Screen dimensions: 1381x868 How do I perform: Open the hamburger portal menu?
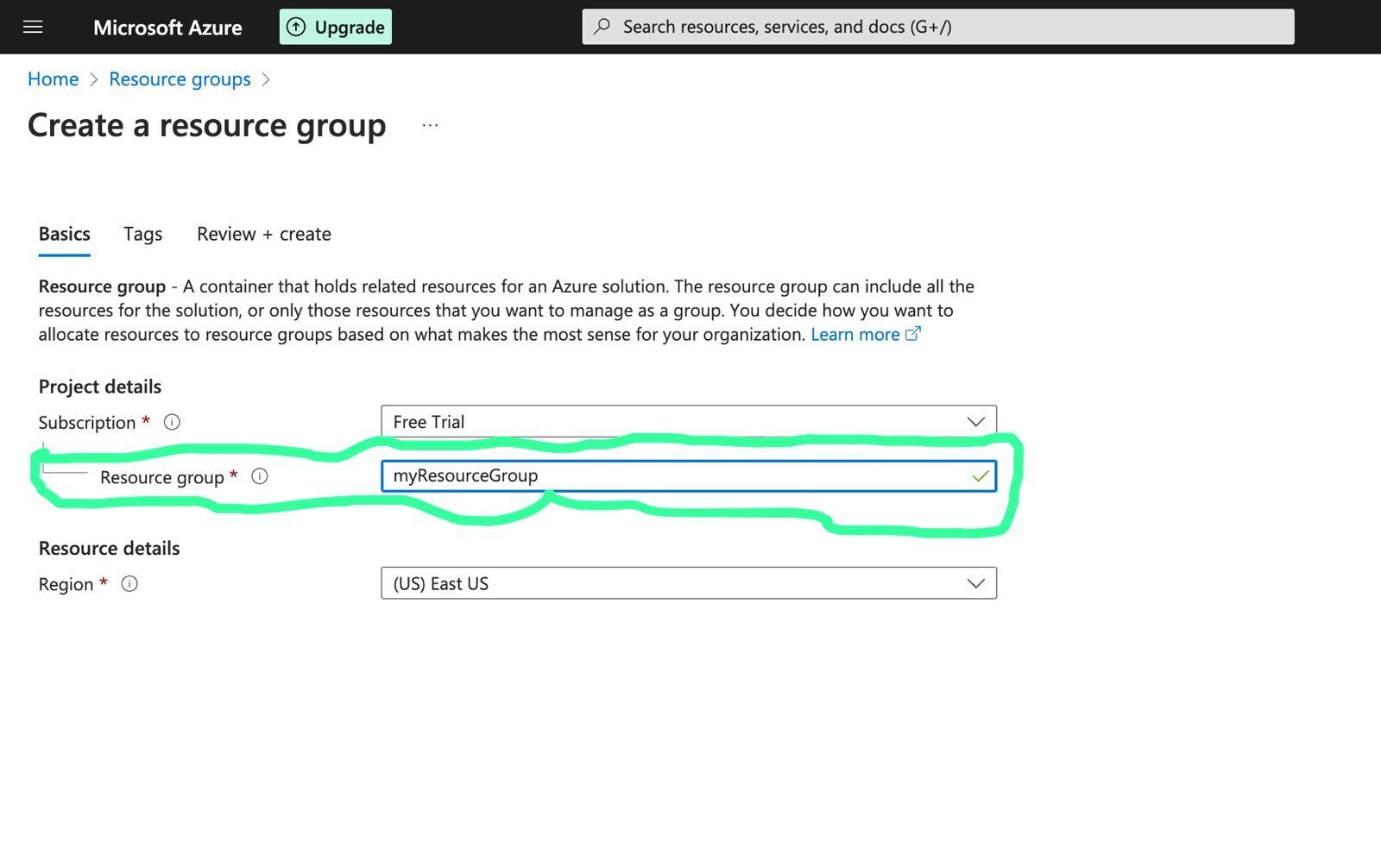33,27
